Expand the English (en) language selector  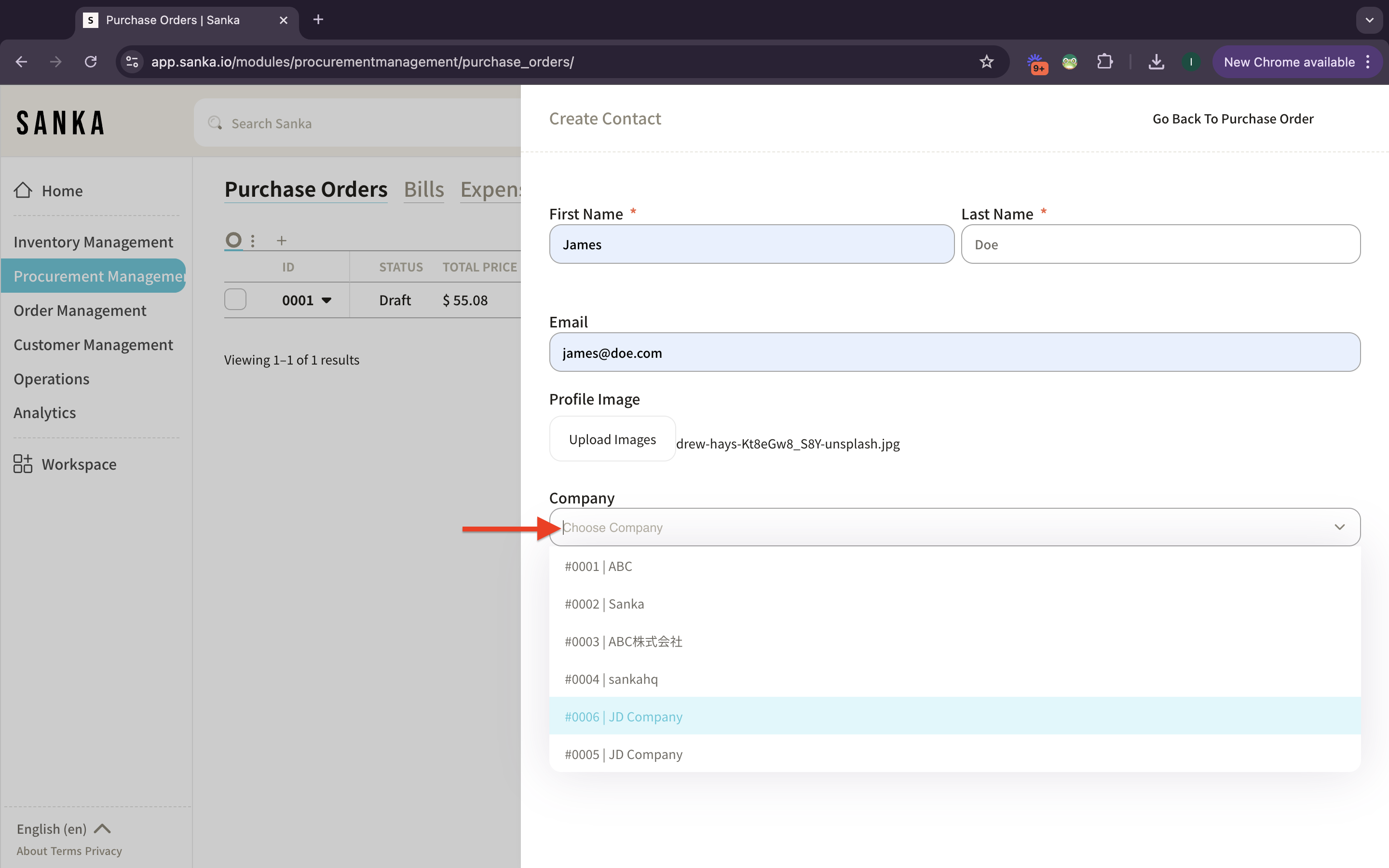64,828
